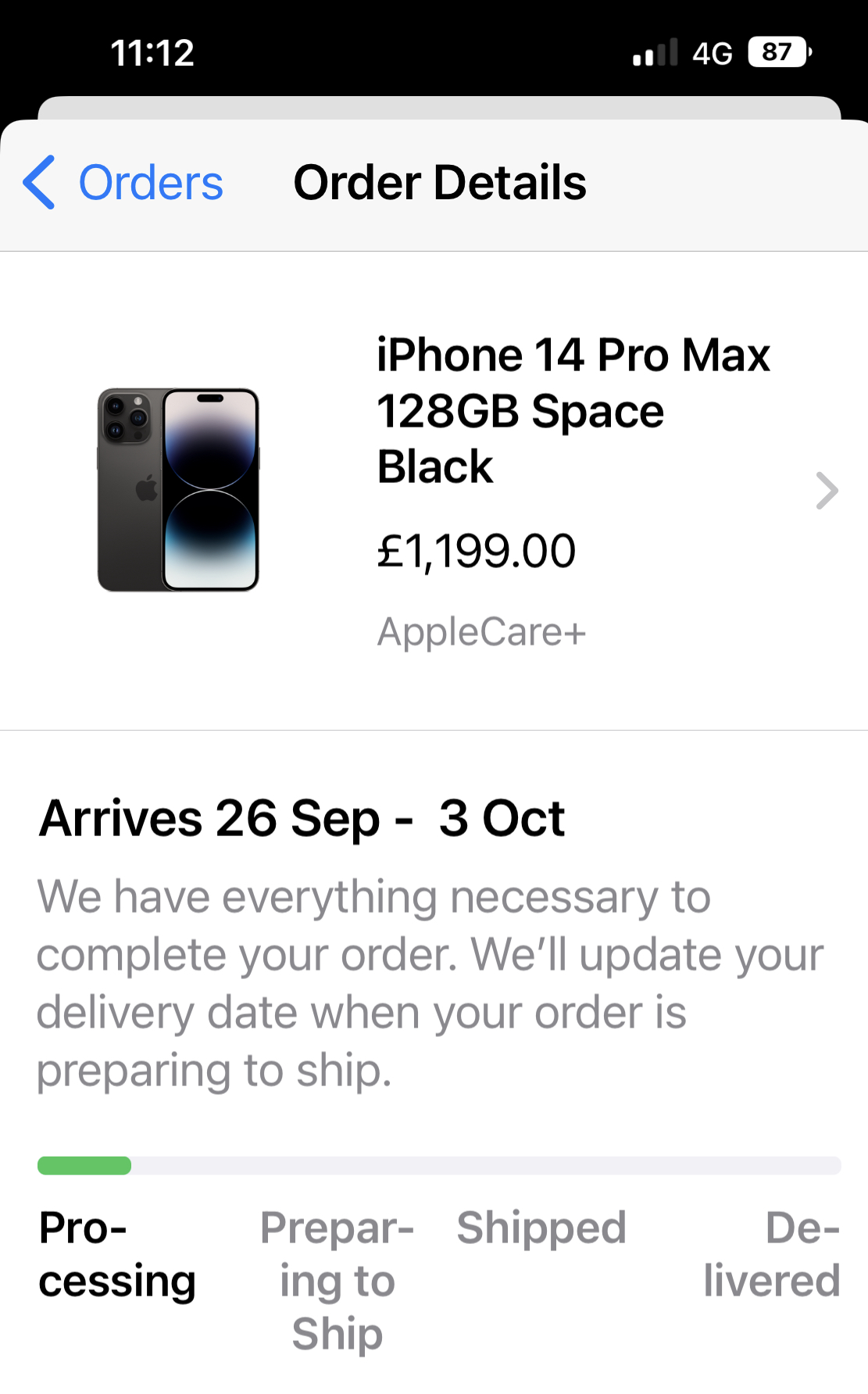Select the Preparing to Ship step

(338, 1280)
